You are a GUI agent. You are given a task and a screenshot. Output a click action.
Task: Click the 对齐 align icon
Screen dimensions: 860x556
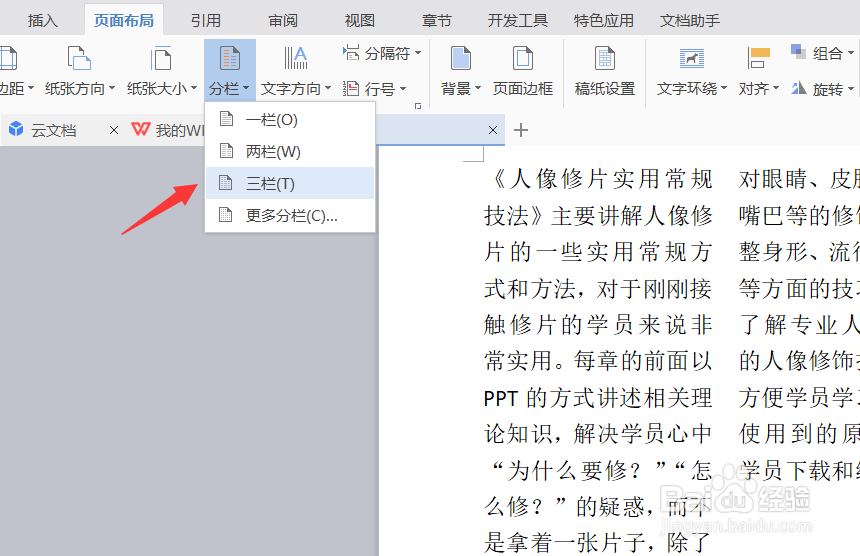pos(759,58)
